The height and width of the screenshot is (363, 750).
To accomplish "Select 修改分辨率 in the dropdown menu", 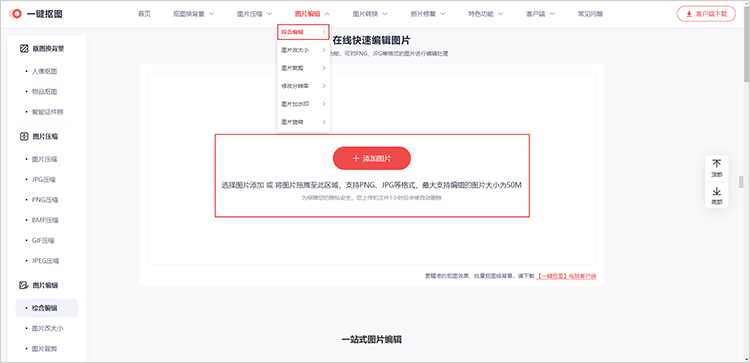I will pos(303,86).
